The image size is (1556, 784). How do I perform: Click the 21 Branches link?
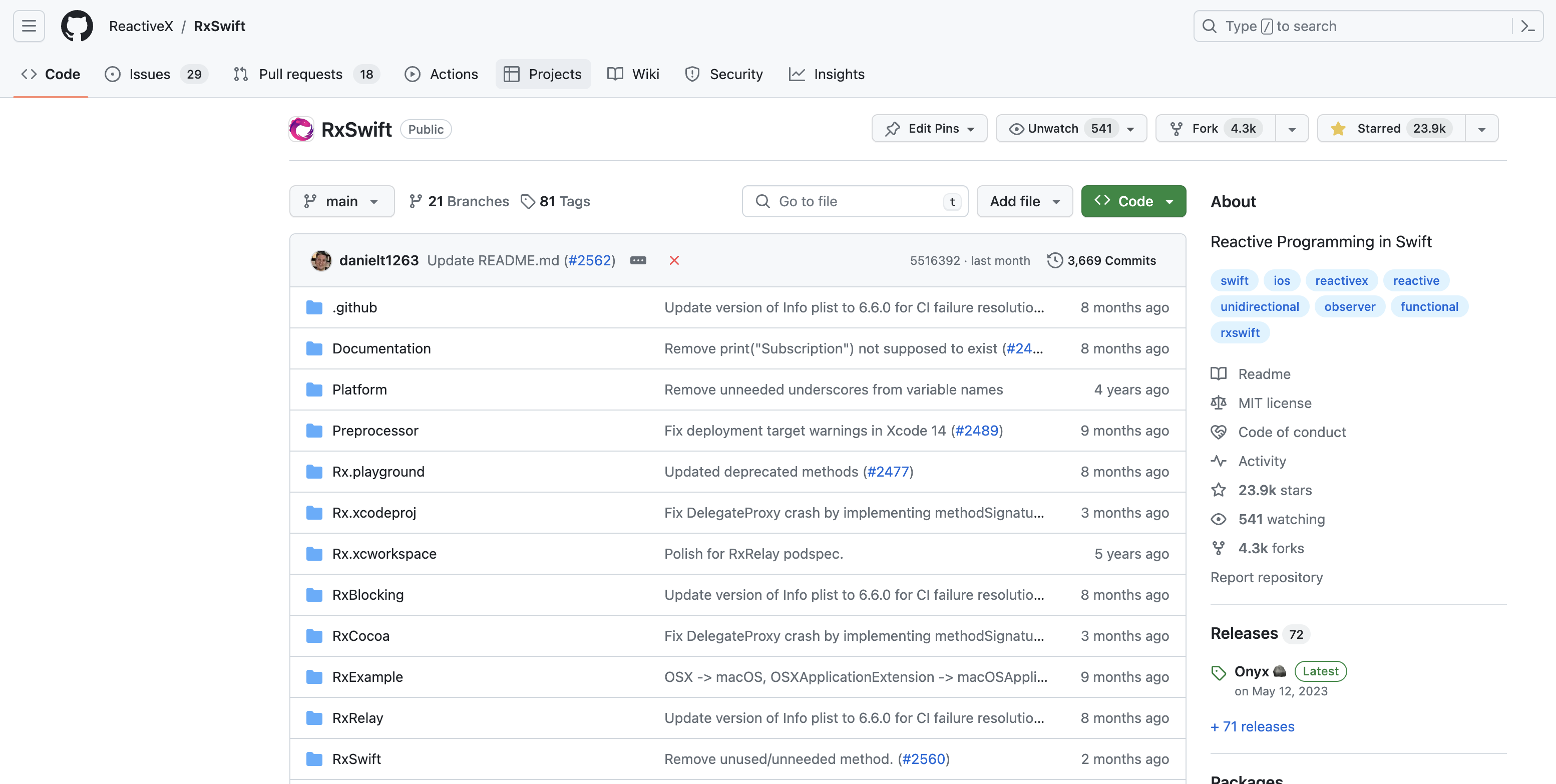click(459, 201)
